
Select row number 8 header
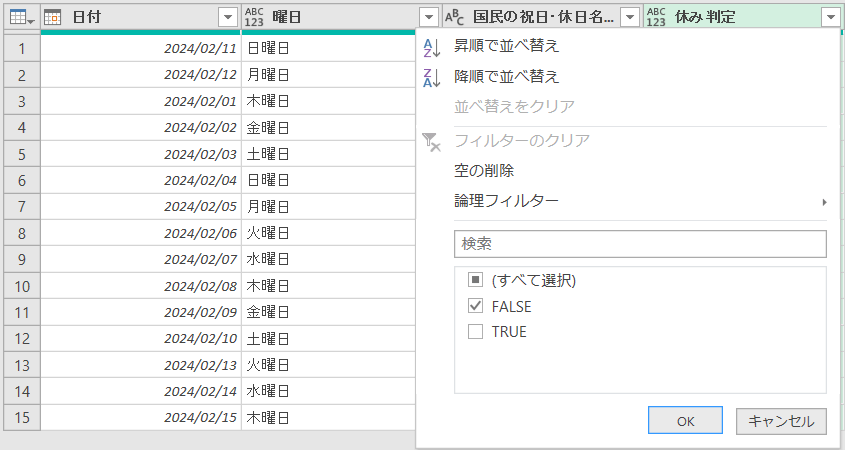click(21, 233)
